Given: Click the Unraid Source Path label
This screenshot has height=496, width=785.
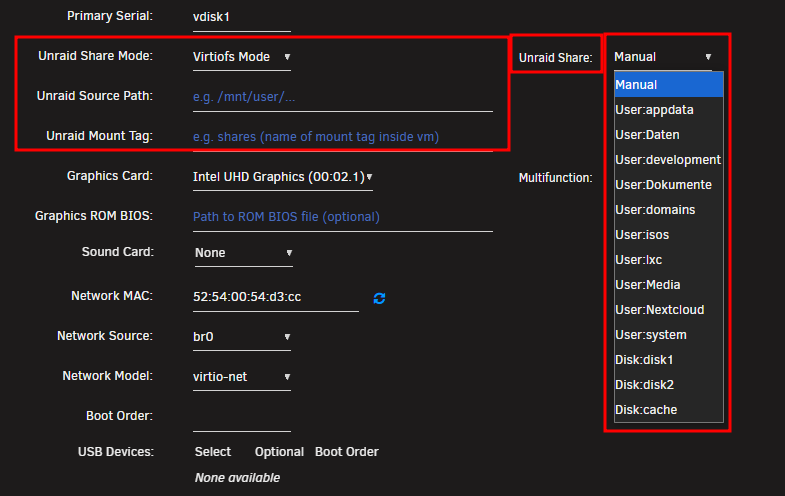Looking at the screenshot, I should 95,96.
